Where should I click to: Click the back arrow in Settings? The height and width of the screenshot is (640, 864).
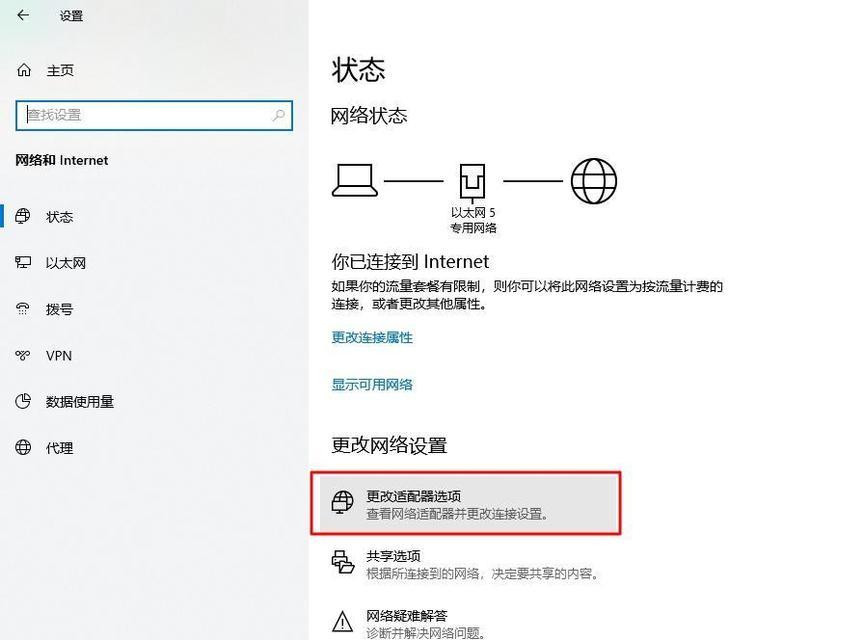(23, 15)
